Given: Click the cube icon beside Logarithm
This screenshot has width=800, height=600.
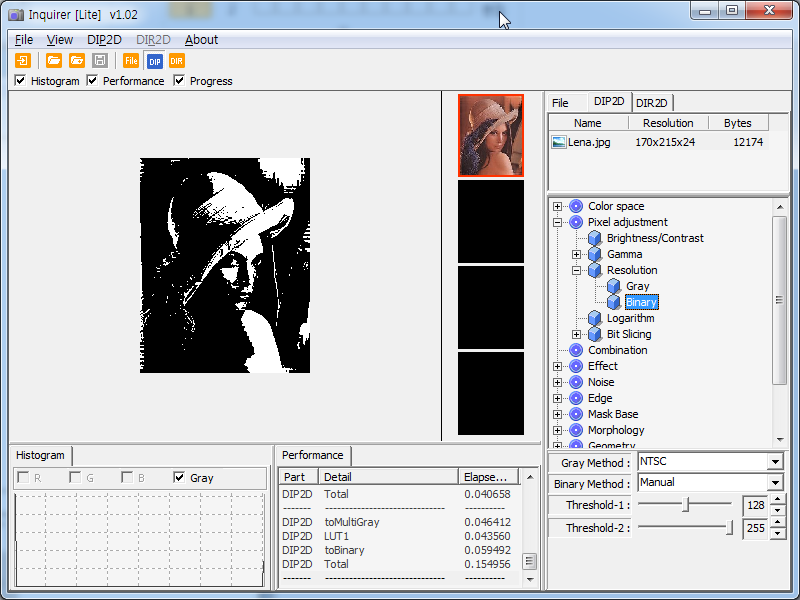Looking at the screenshot, I should coord(595,318).
